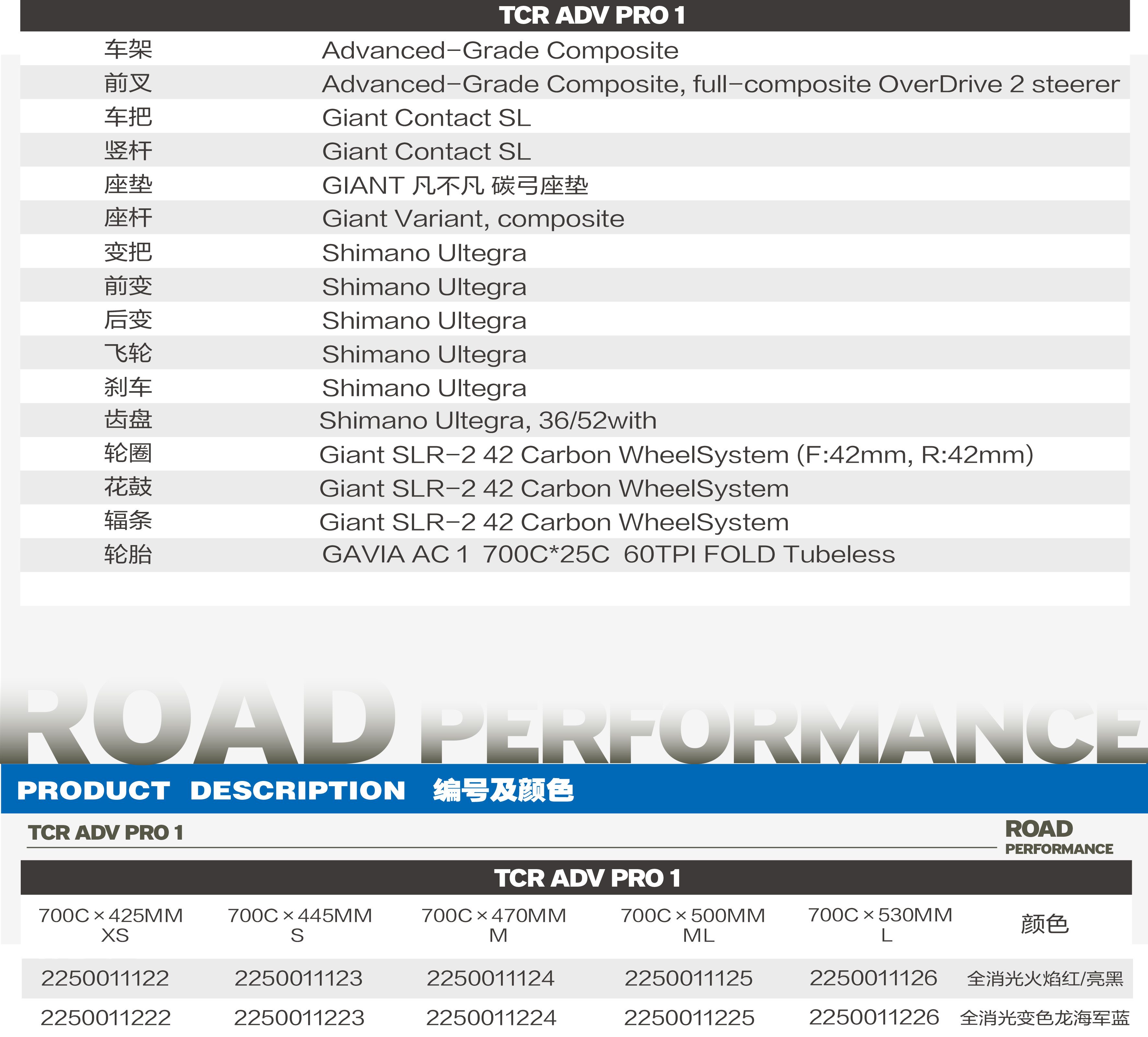The width and height of the screenshot is (1148, 1037).
Task: Select the F:42mm, R:42mm wheel value
Action: pyautogui.click(x=677, y=455)
